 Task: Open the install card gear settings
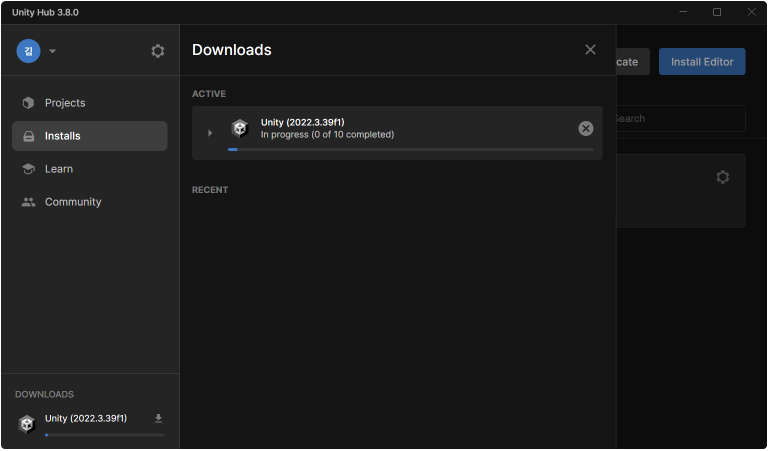tap(722, 177)
